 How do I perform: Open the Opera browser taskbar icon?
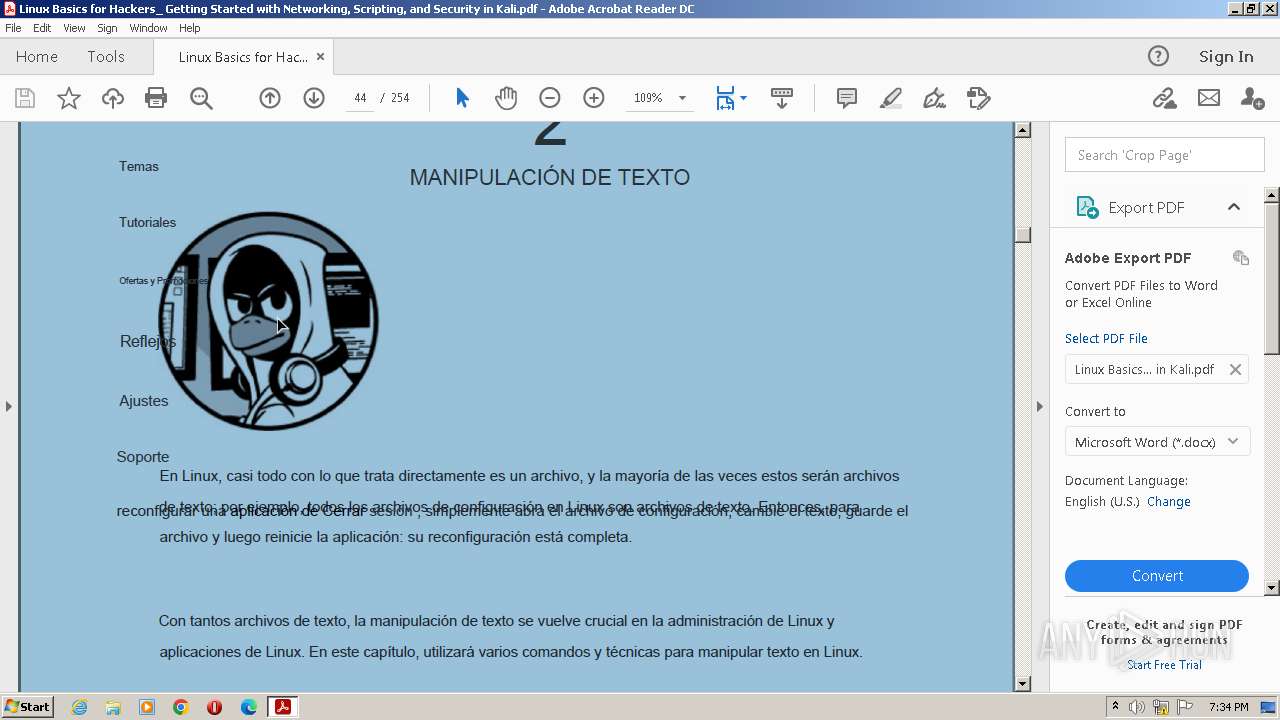(x=214, y=707)
